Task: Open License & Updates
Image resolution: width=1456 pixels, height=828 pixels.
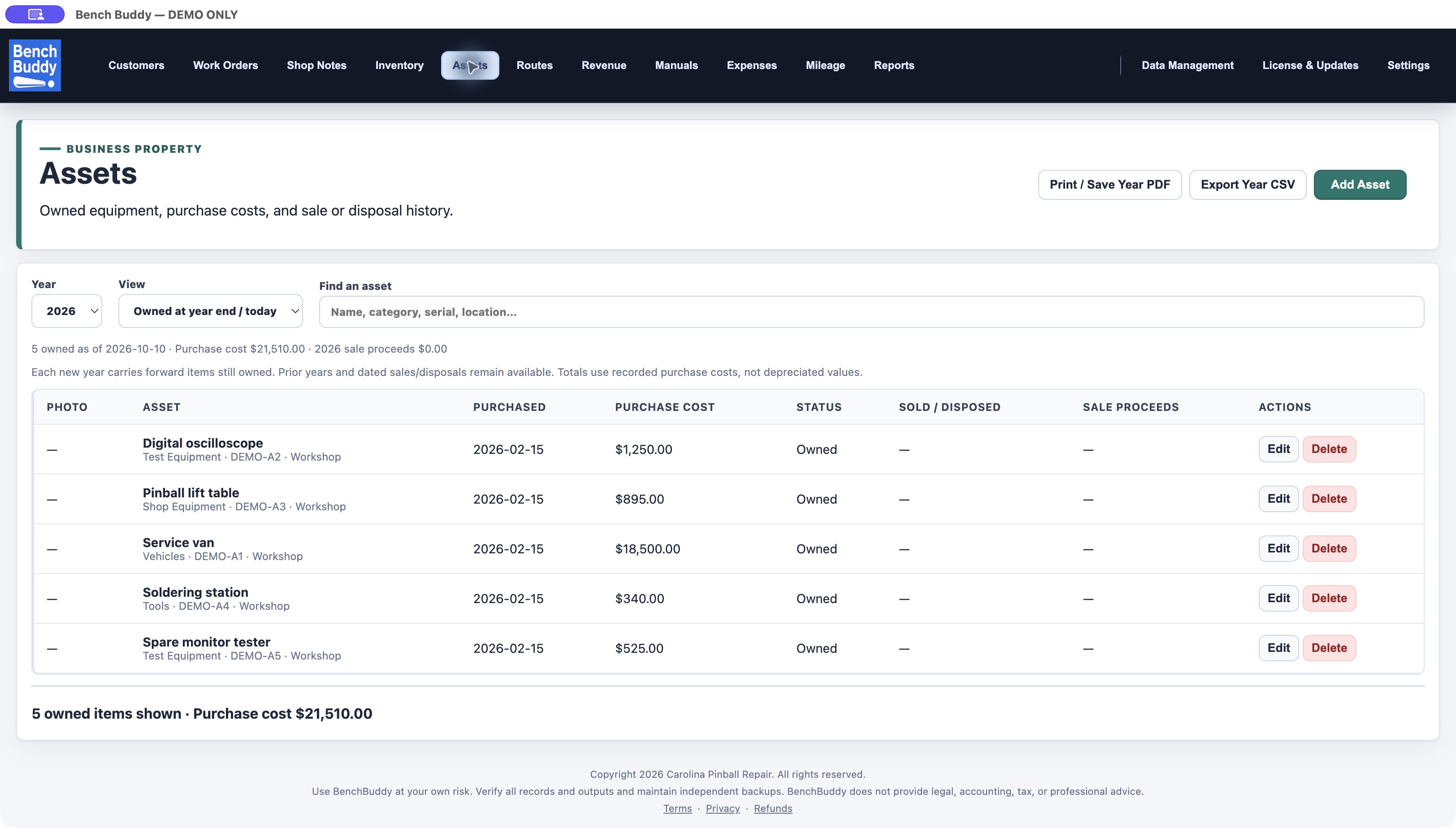Action: [1310, 65]
